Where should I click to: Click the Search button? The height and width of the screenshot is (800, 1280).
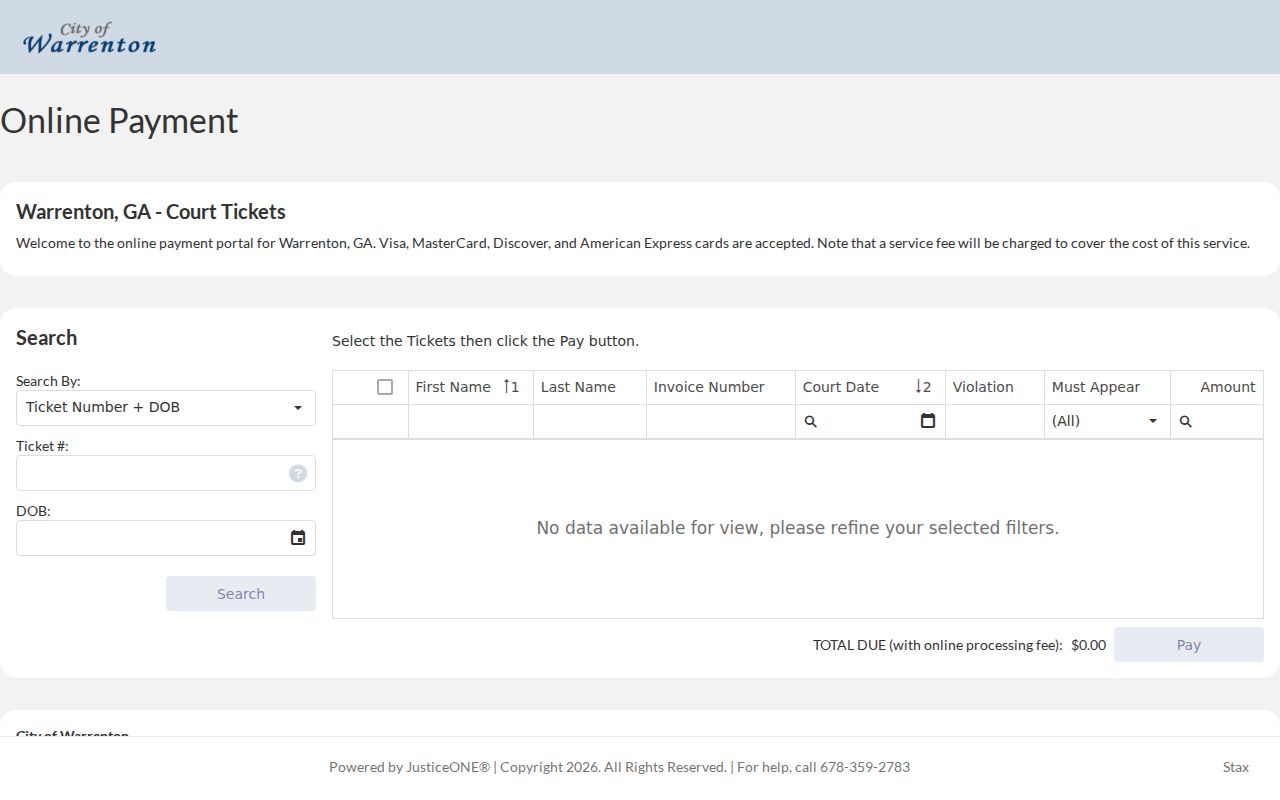(x=241, y=594)
